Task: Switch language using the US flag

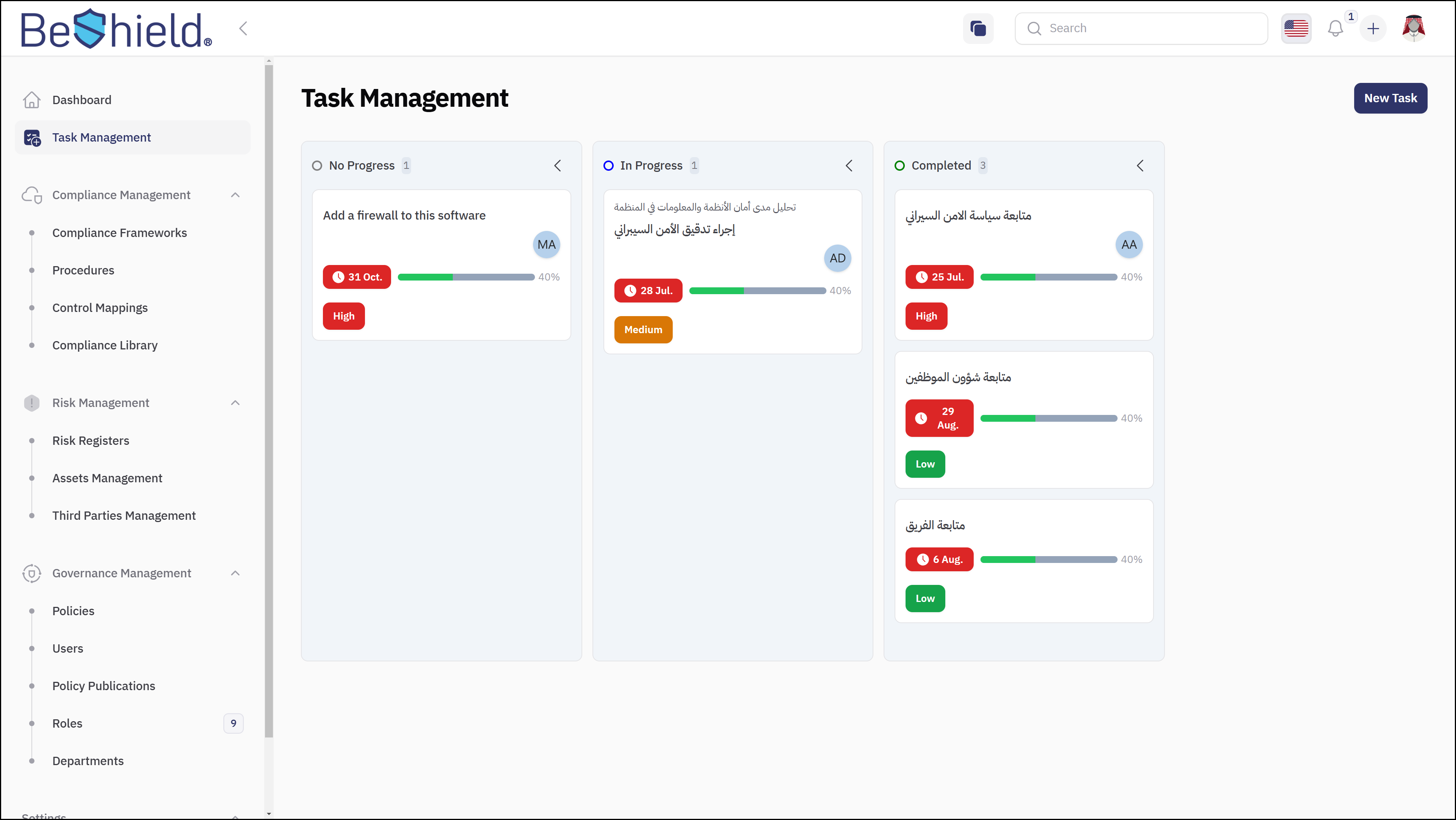Action: pos(1295,28)
